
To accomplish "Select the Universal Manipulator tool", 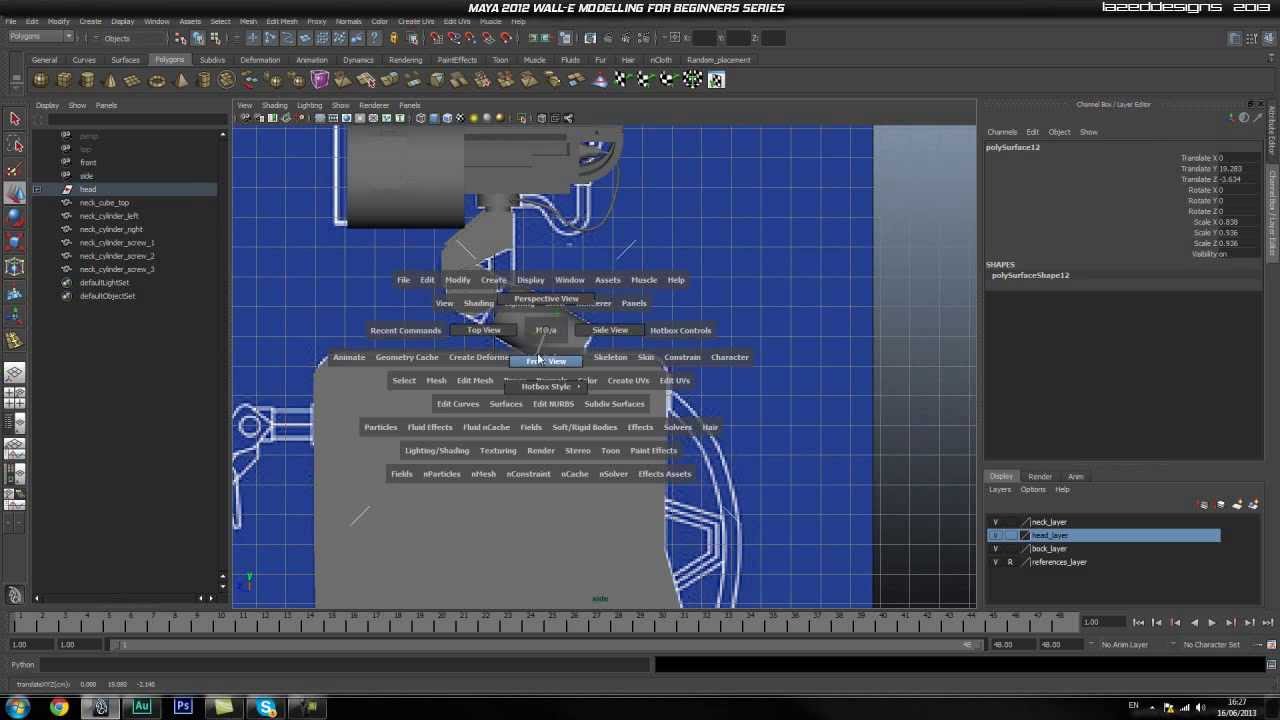I will coord(14,266).
